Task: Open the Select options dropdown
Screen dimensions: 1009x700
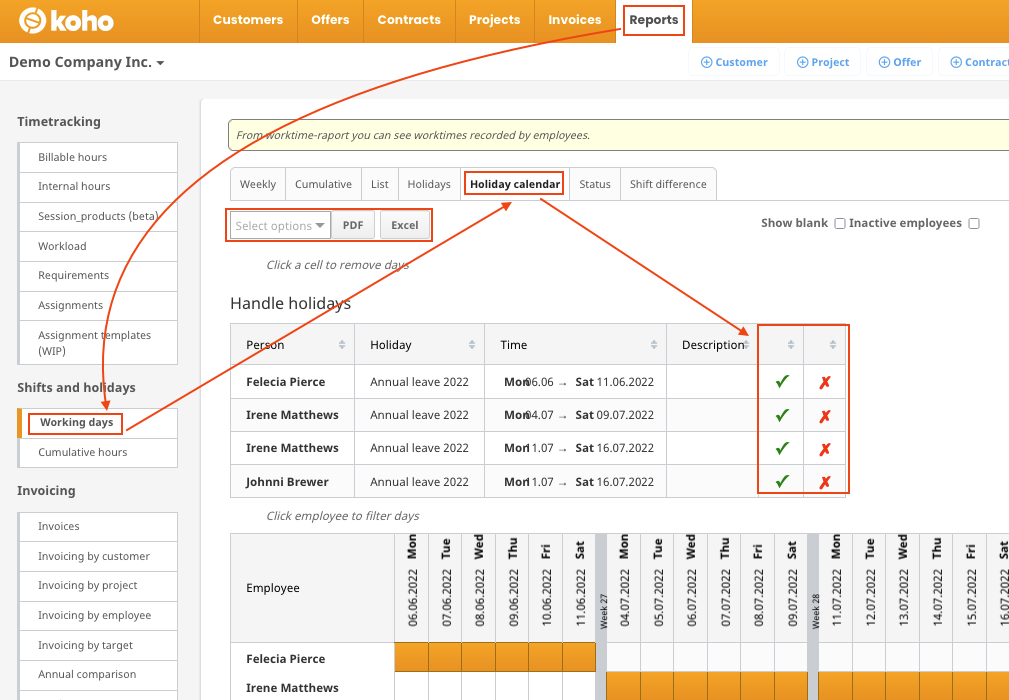Action: [281, 226]
